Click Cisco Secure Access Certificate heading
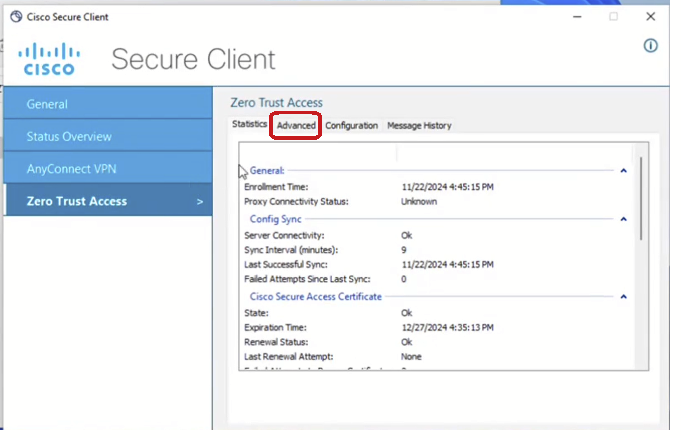 [315, 297]
